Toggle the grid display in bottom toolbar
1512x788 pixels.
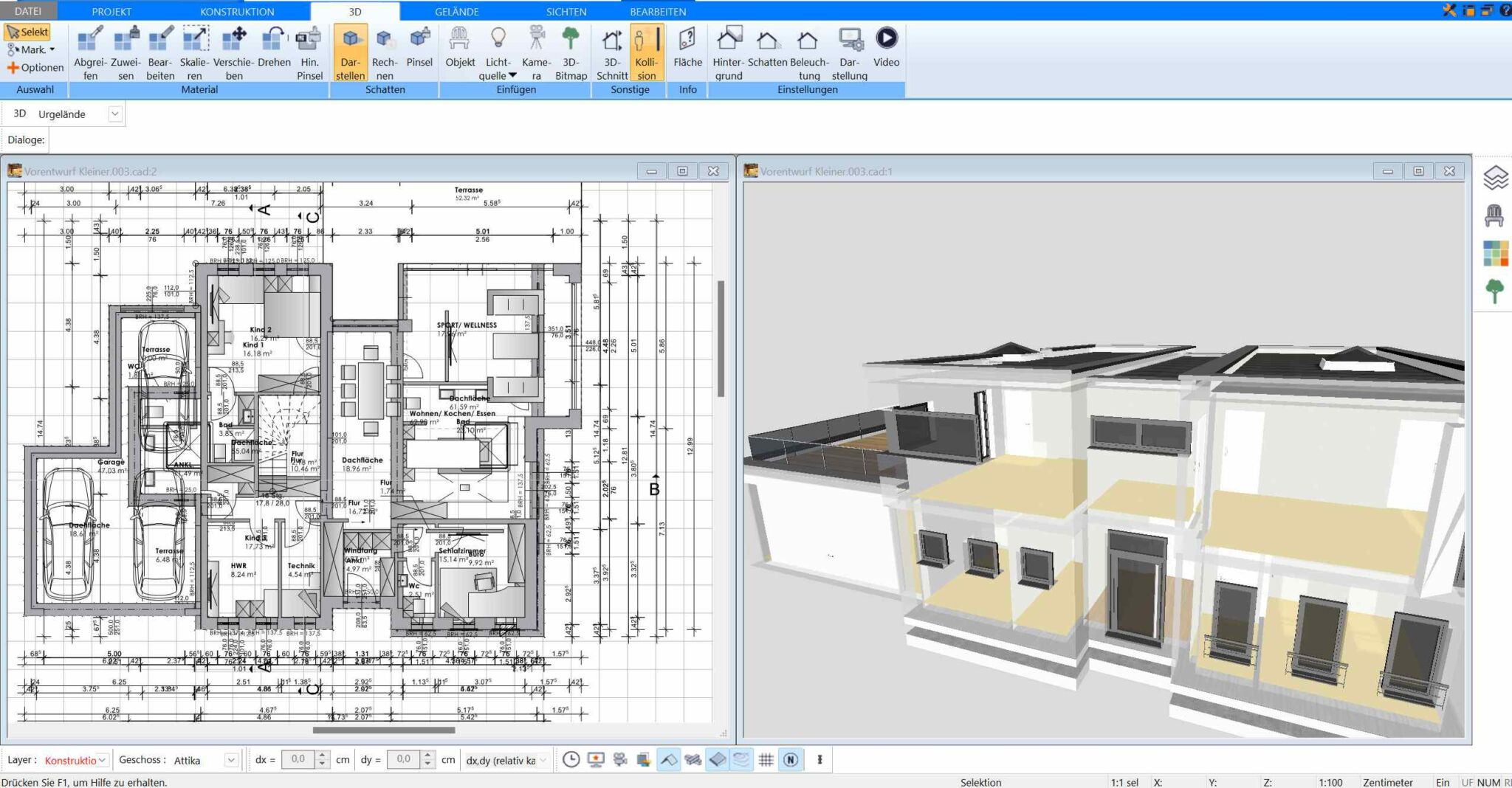point(766,759)
